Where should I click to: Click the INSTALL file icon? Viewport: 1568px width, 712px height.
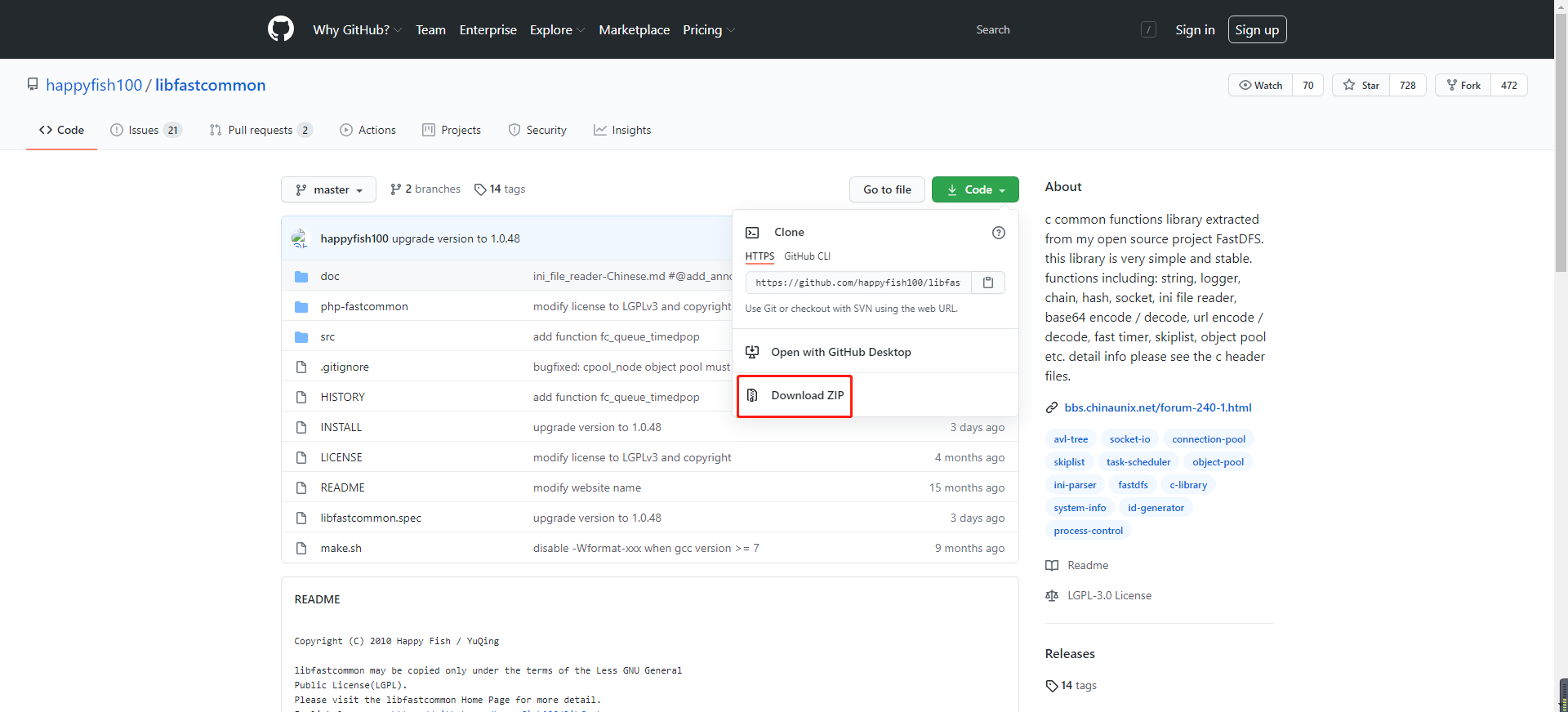(301, 428)
